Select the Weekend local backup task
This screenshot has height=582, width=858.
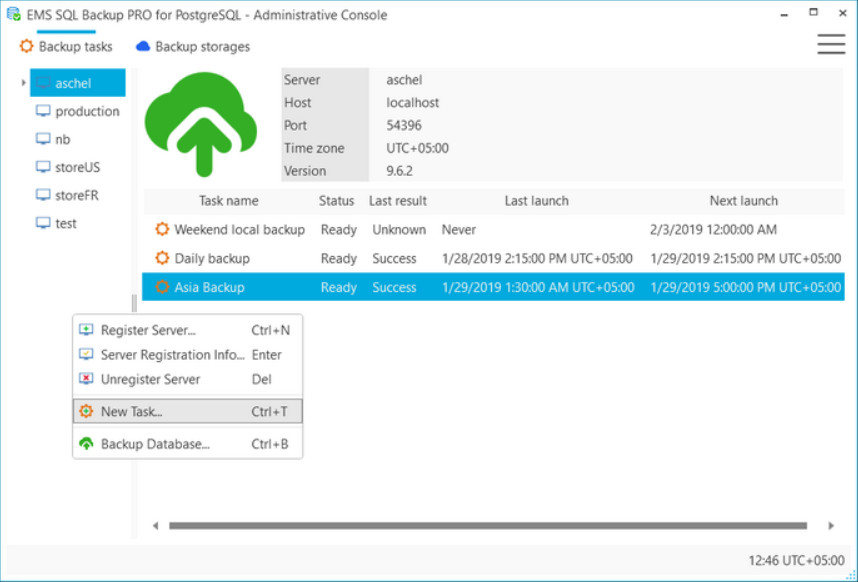(x=493, y=230)
